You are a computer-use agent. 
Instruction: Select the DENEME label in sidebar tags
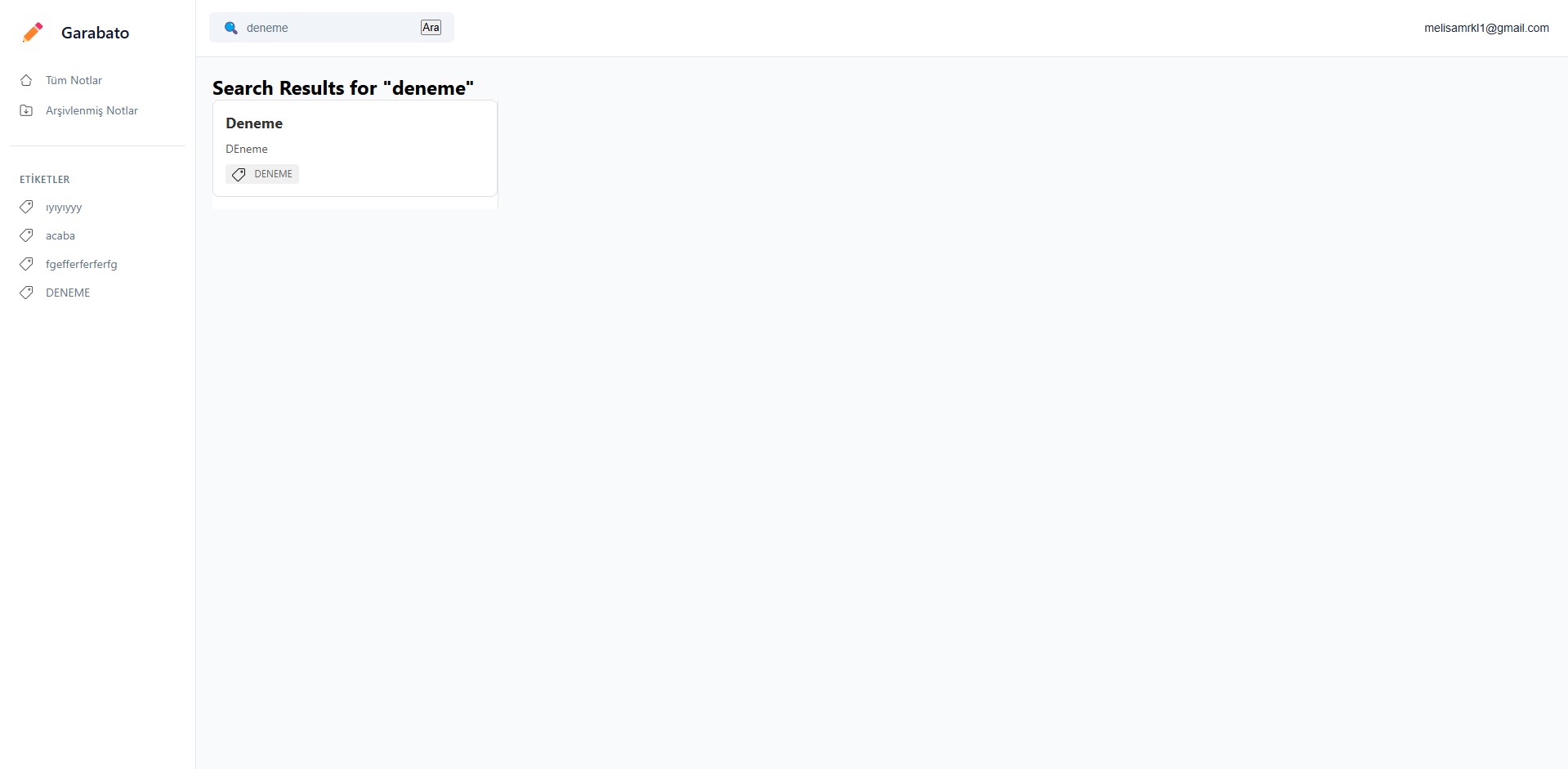tap(68, 293)
